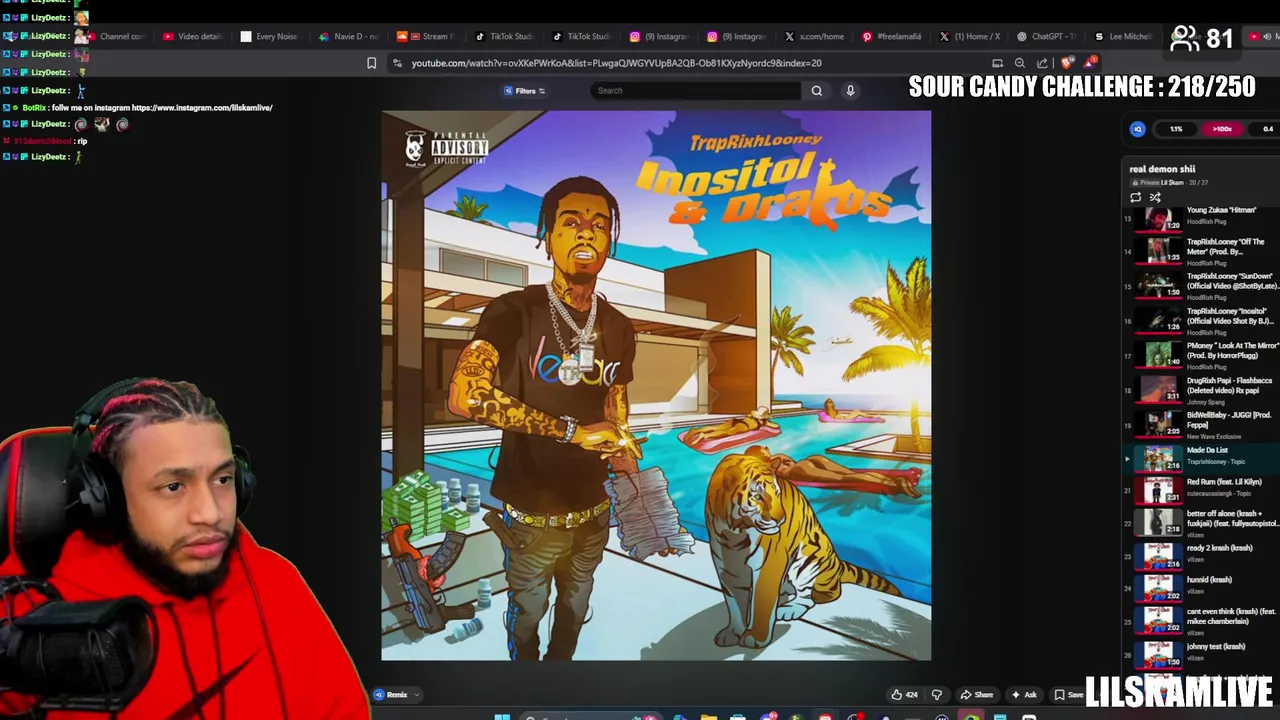Click the 0.4 stat pill
Screen dimensions: 1280x720
[x=1267, y=129]
